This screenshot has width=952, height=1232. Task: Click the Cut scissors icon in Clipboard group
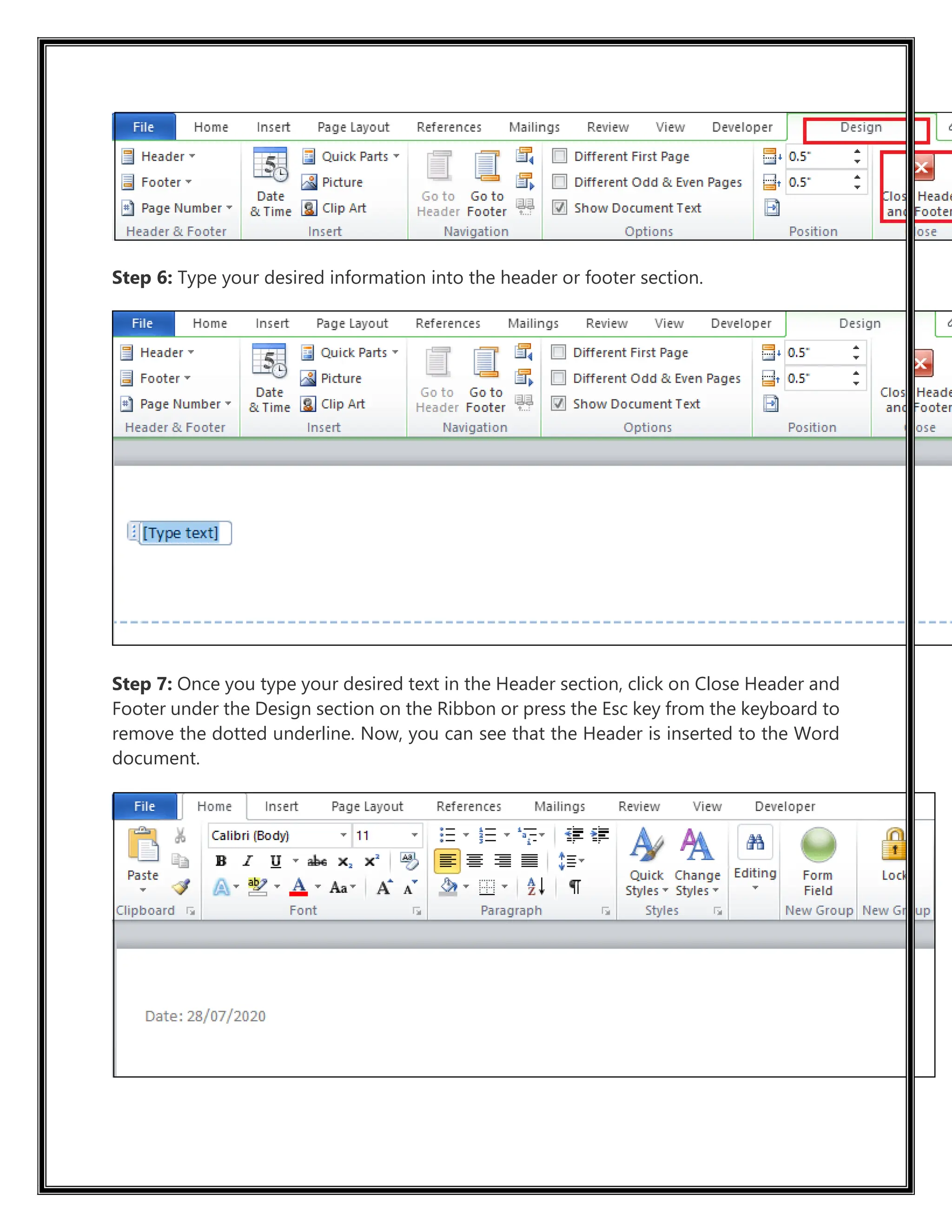point(180,835)
